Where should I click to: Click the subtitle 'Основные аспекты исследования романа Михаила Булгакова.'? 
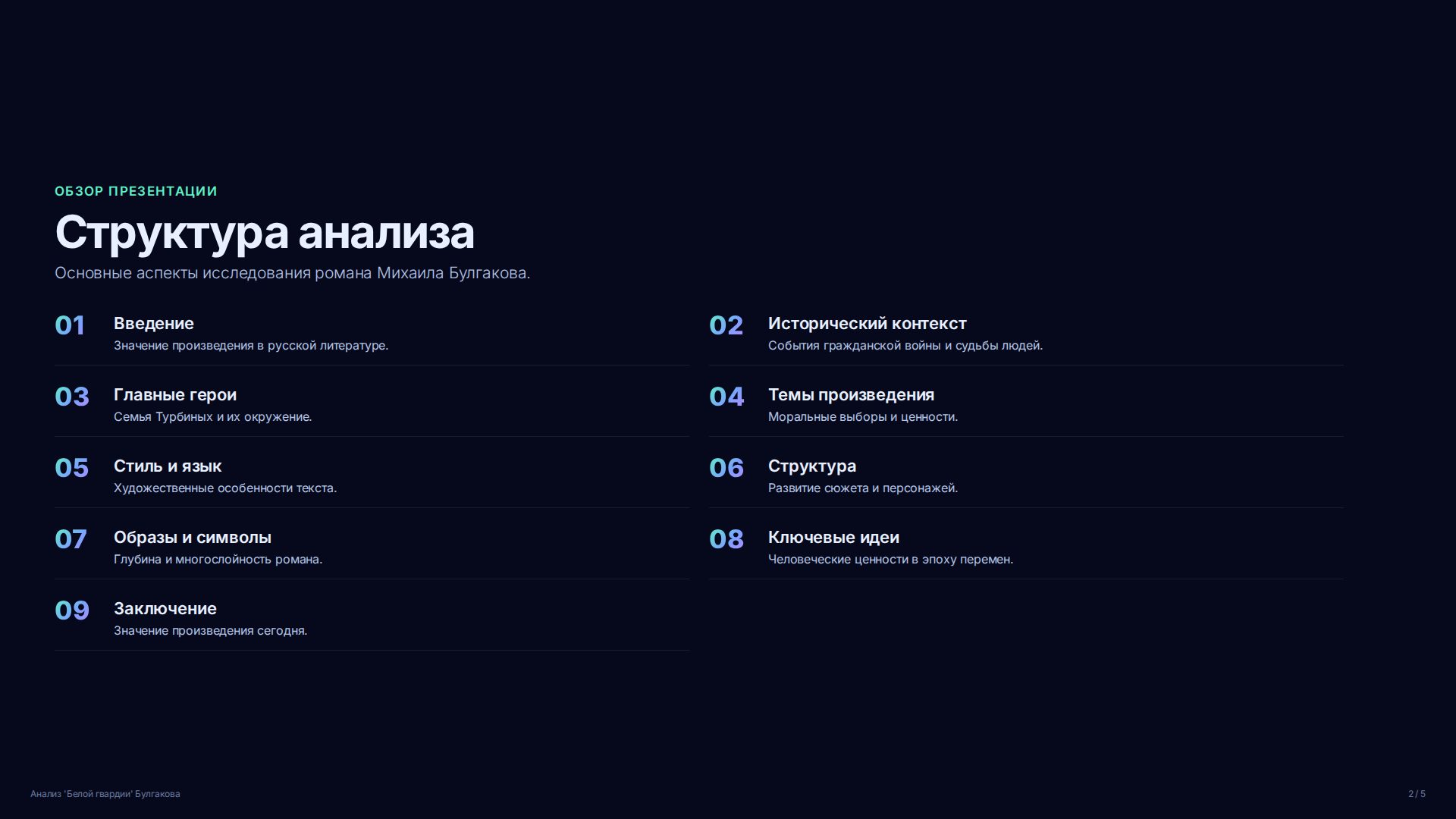coord(293,273)
